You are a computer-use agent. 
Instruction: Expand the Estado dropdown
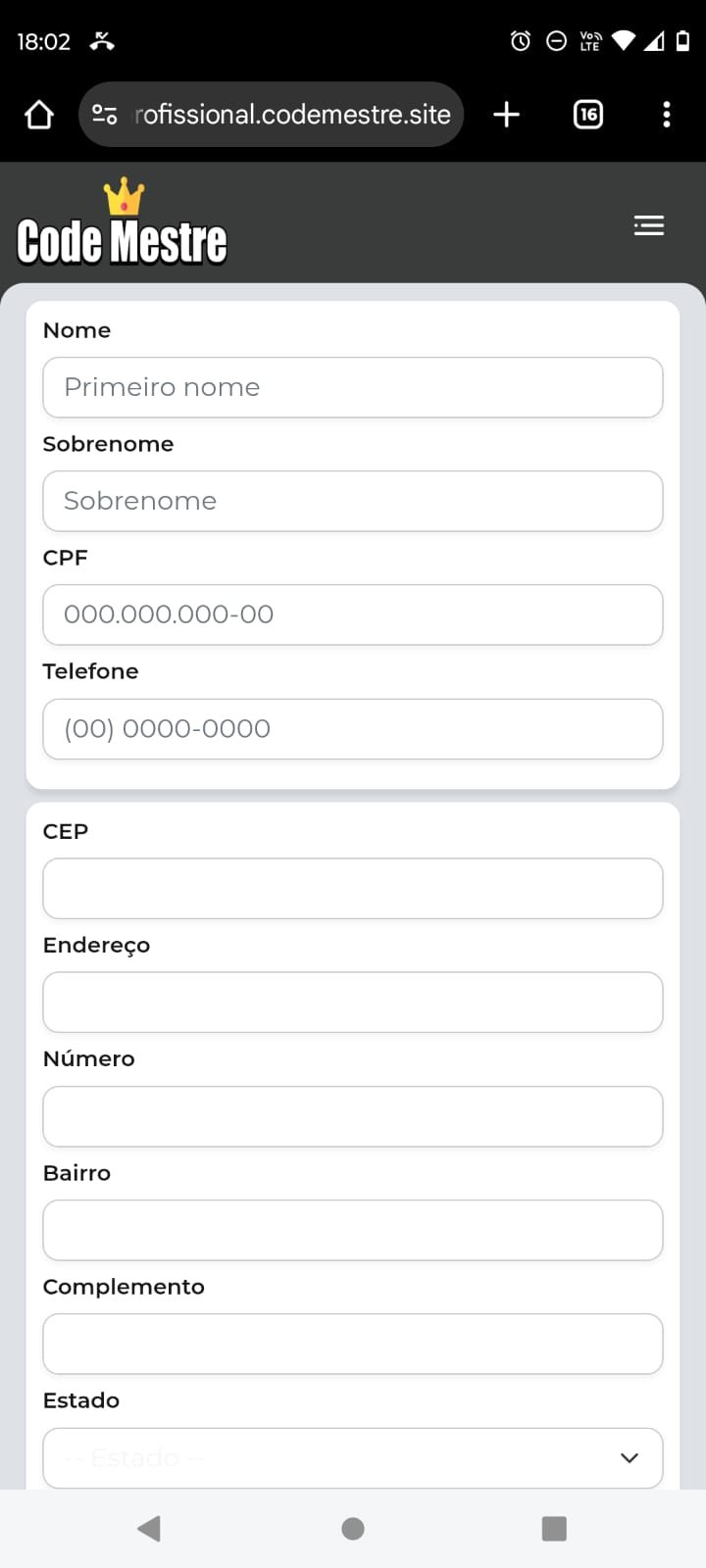click(333, 1457)
